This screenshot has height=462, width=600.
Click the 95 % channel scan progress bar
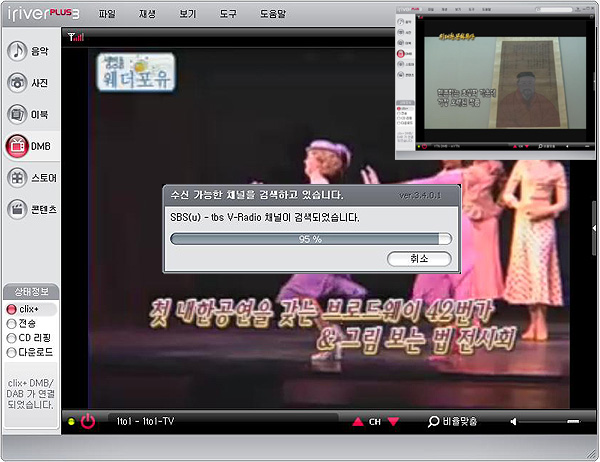pos(311,239)
